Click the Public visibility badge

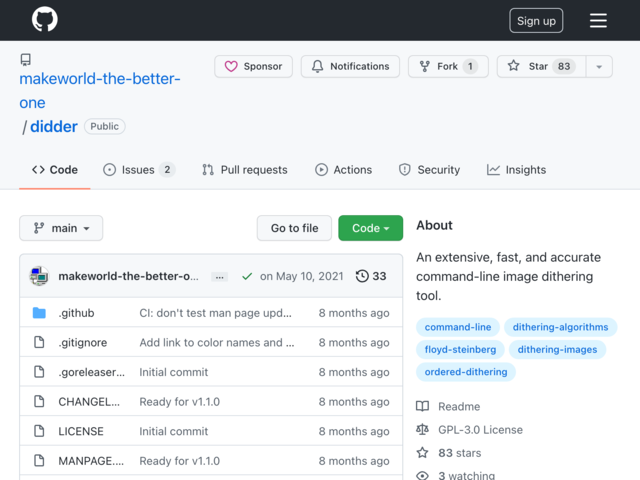tap(104, 127)
